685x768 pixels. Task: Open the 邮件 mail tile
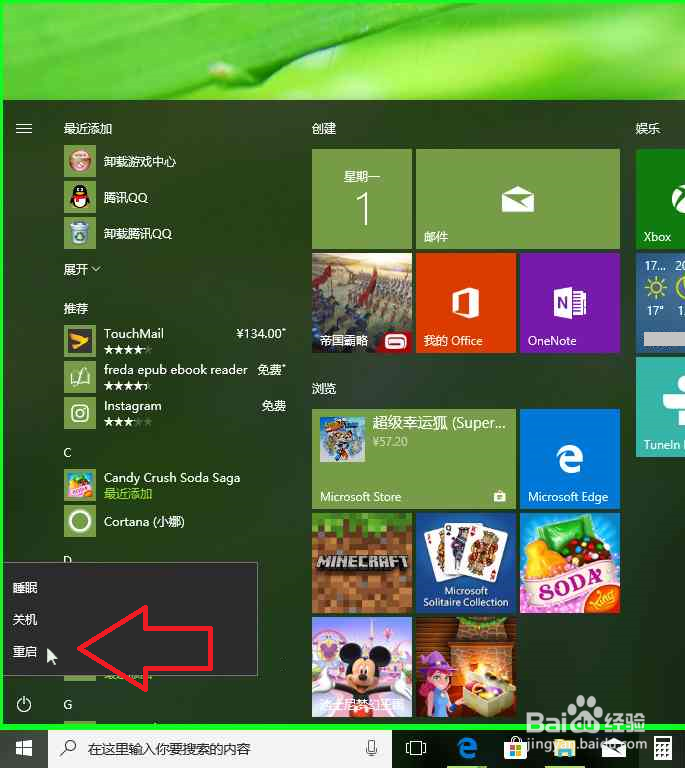pyautogui.click(x=518, y=199)
